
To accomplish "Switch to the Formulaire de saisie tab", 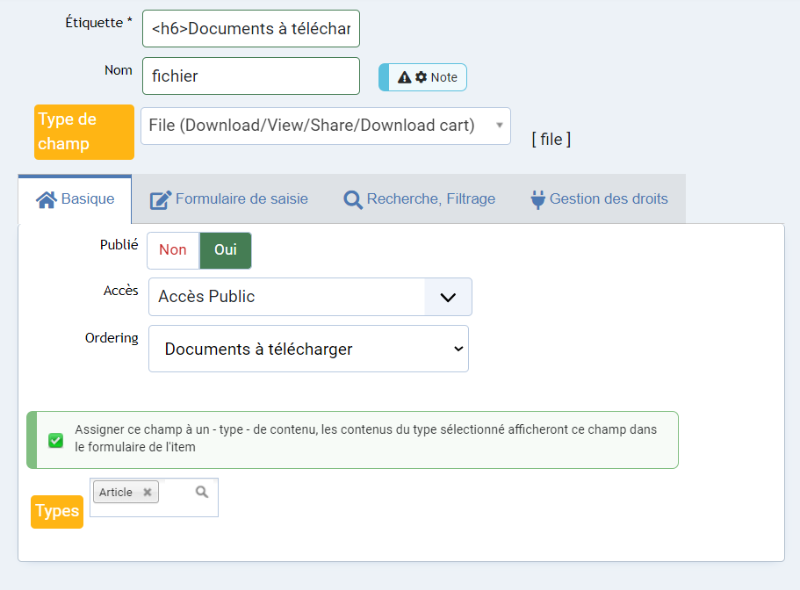I will click(x=229, y=199).
